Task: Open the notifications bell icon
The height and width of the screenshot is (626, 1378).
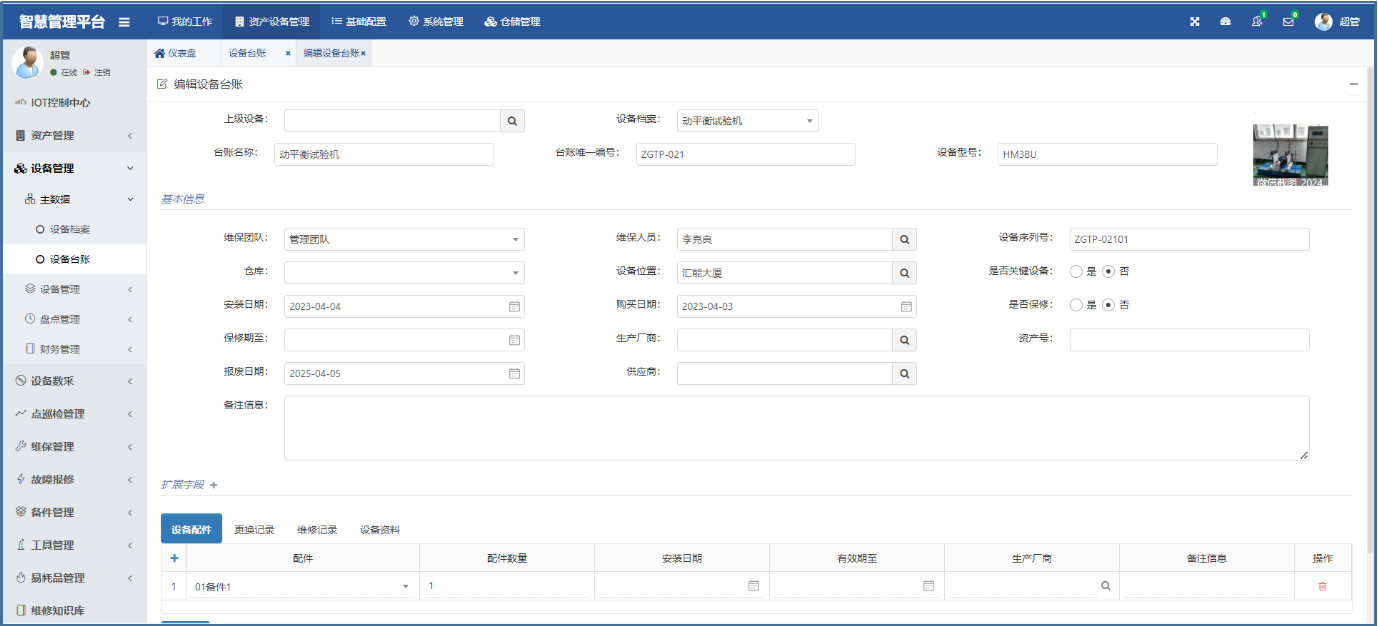Action: (1257, 22)
